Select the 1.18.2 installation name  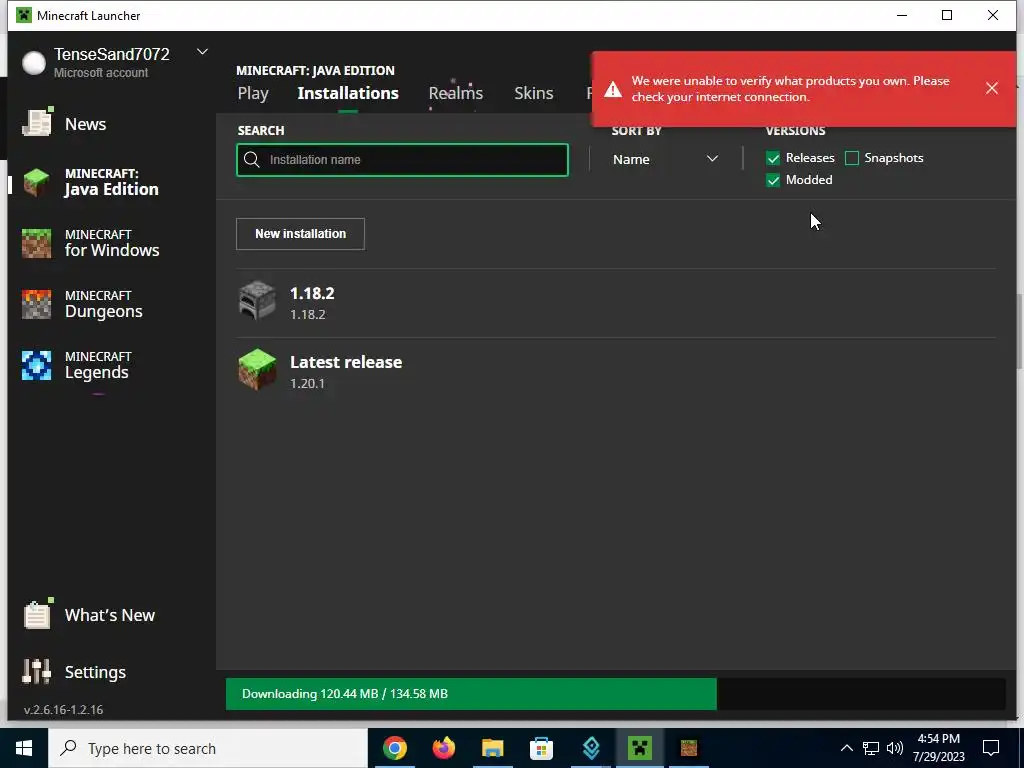point(312,293)
